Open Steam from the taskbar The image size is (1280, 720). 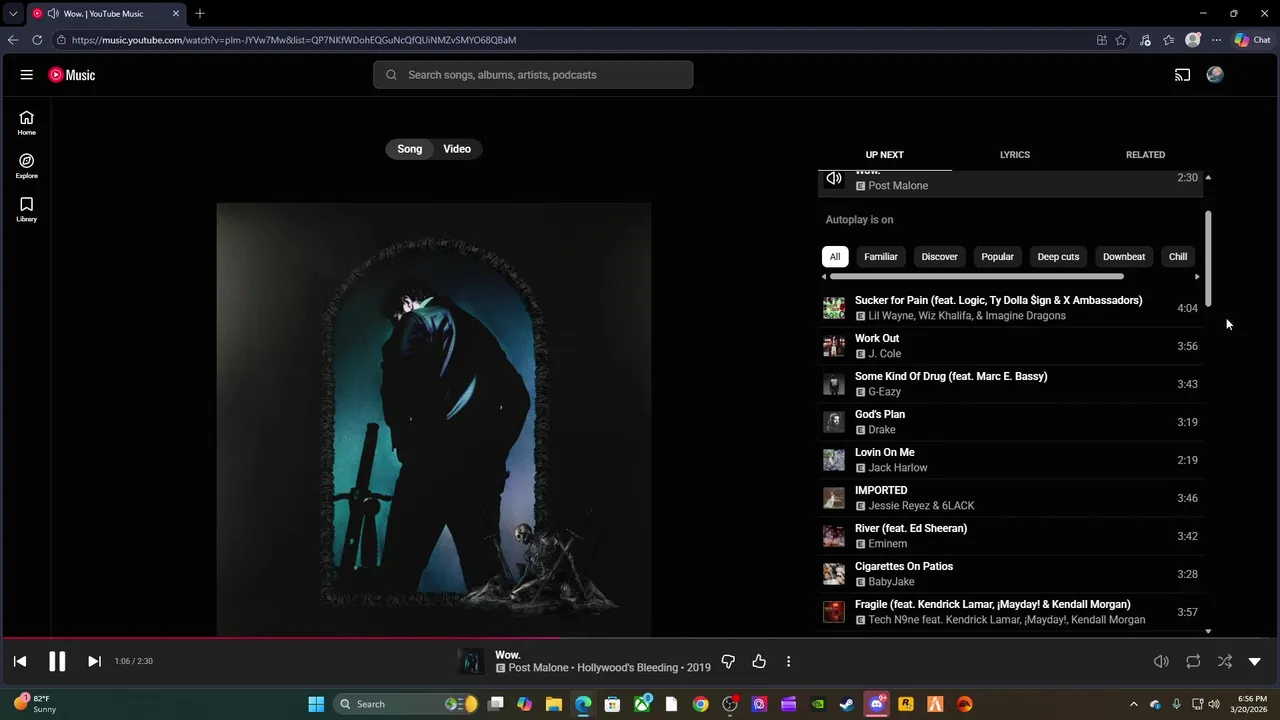tap(847, 704)
